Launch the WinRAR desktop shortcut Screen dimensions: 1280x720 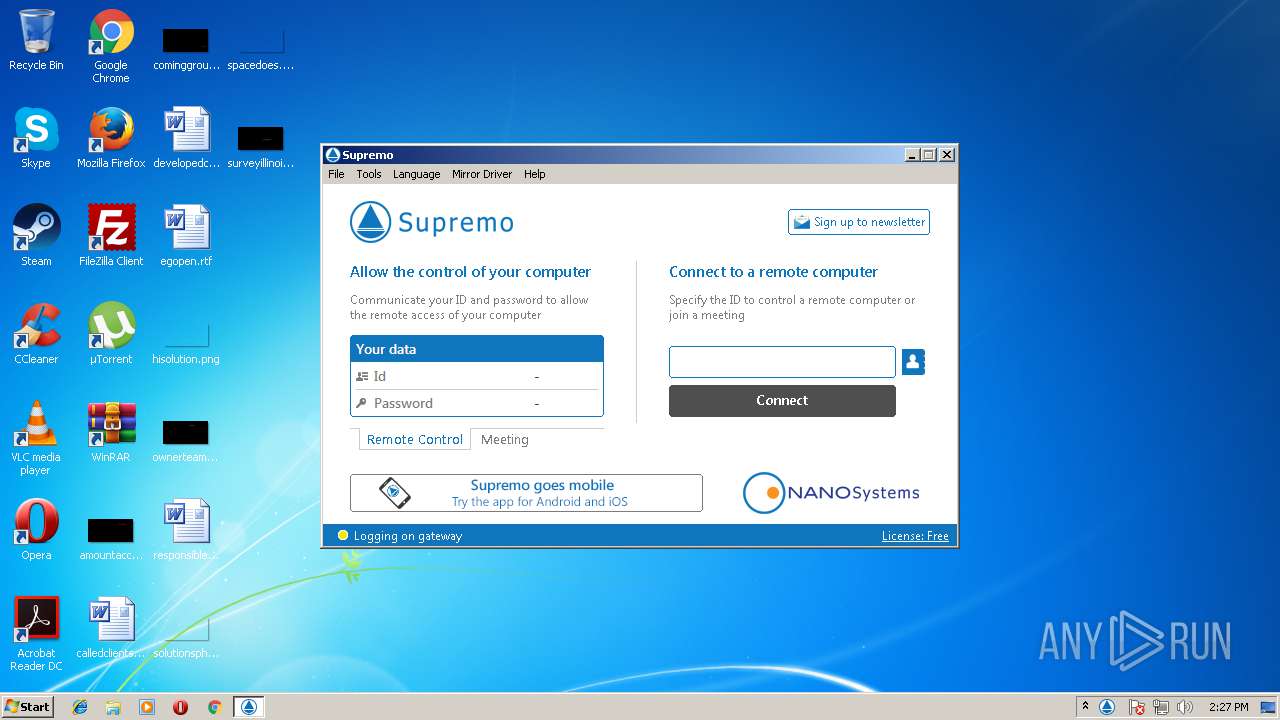[111, 432]
